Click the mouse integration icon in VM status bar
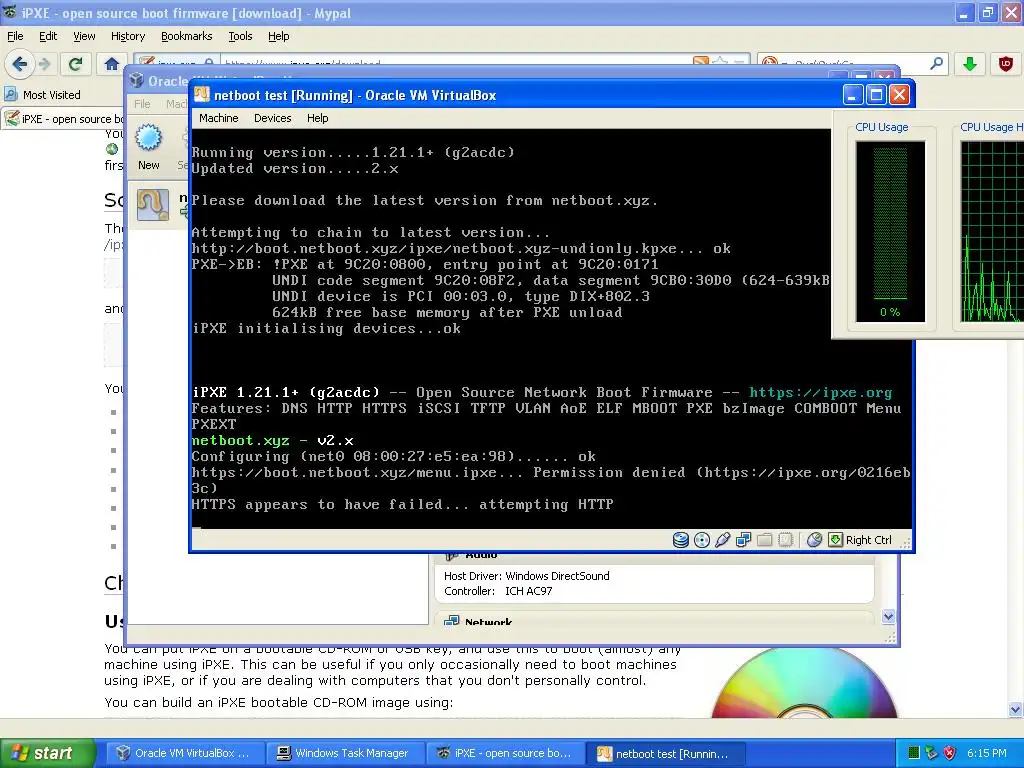Image resolution: width=1024 pixels, height=768 pixels. (814, 539)
